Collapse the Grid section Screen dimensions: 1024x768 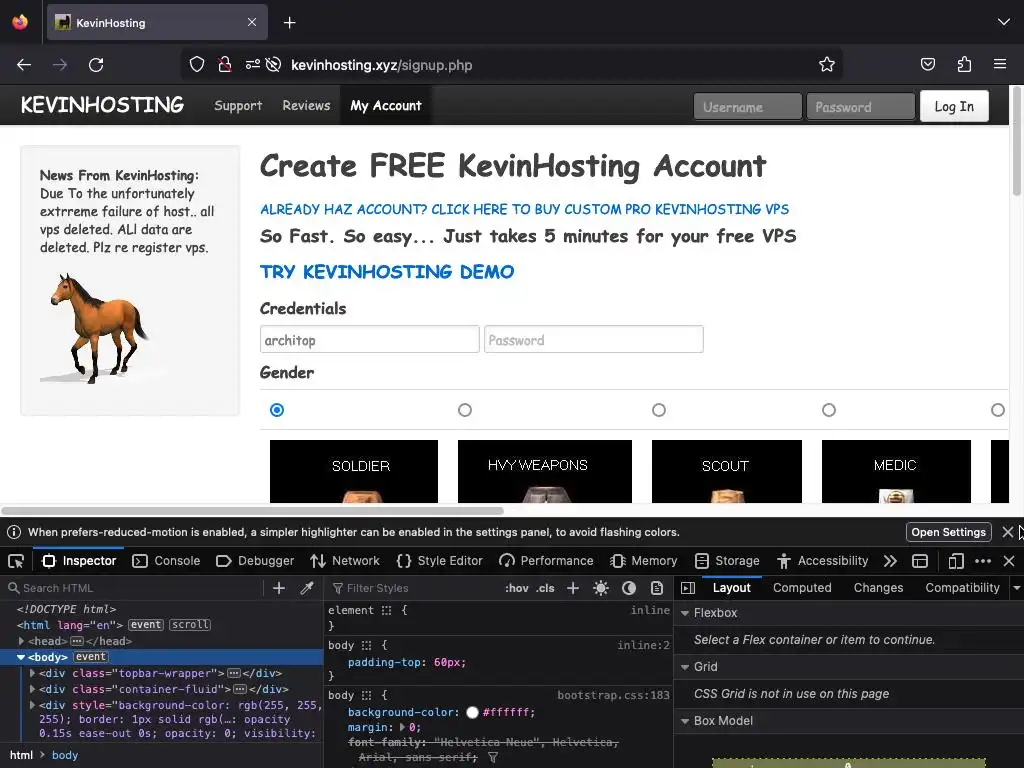(x=685, y=667)
